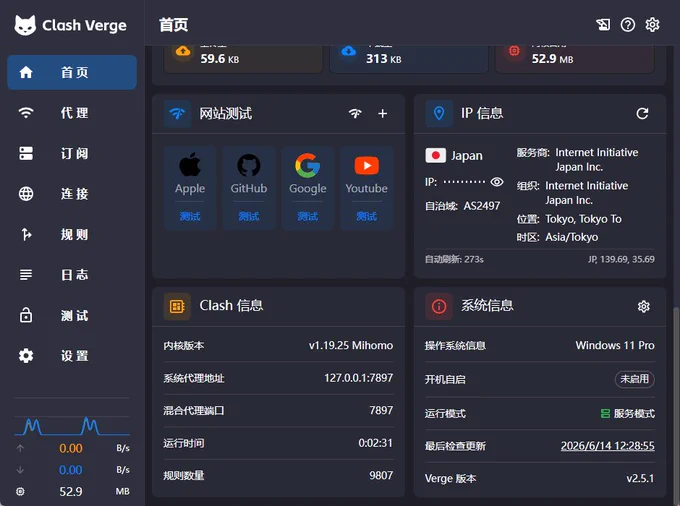Viewport: 680px width, 506px height.
Task: Click the 网站测试 card header icon
Action: coord(177,114)
